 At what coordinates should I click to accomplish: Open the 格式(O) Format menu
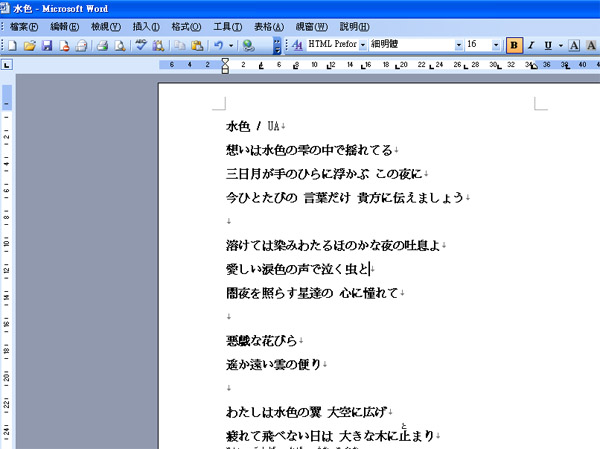tap(186, 27)
